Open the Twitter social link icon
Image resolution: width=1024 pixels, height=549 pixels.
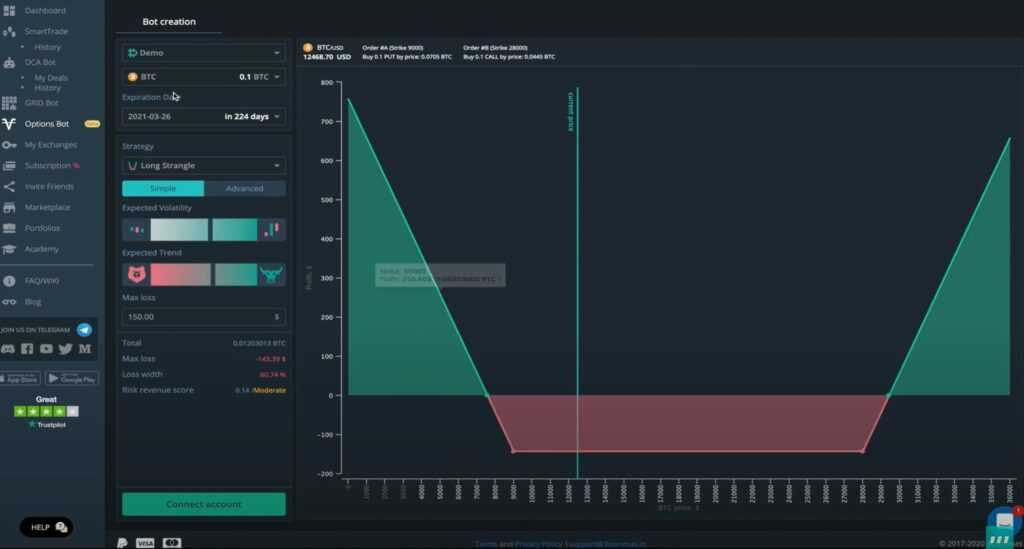65,349
